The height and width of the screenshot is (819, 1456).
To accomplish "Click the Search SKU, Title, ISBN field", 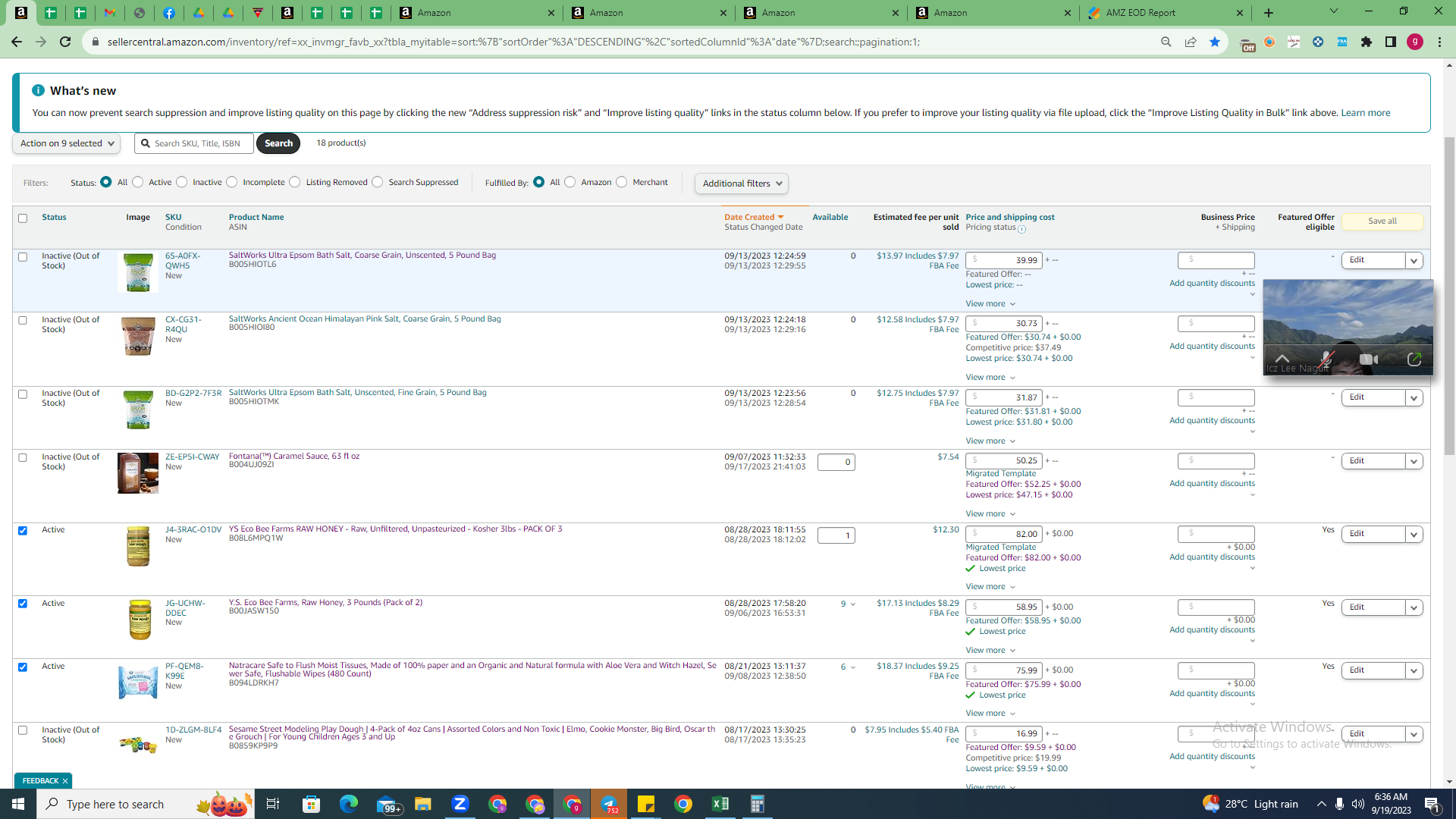I will (x=194, y=143).
